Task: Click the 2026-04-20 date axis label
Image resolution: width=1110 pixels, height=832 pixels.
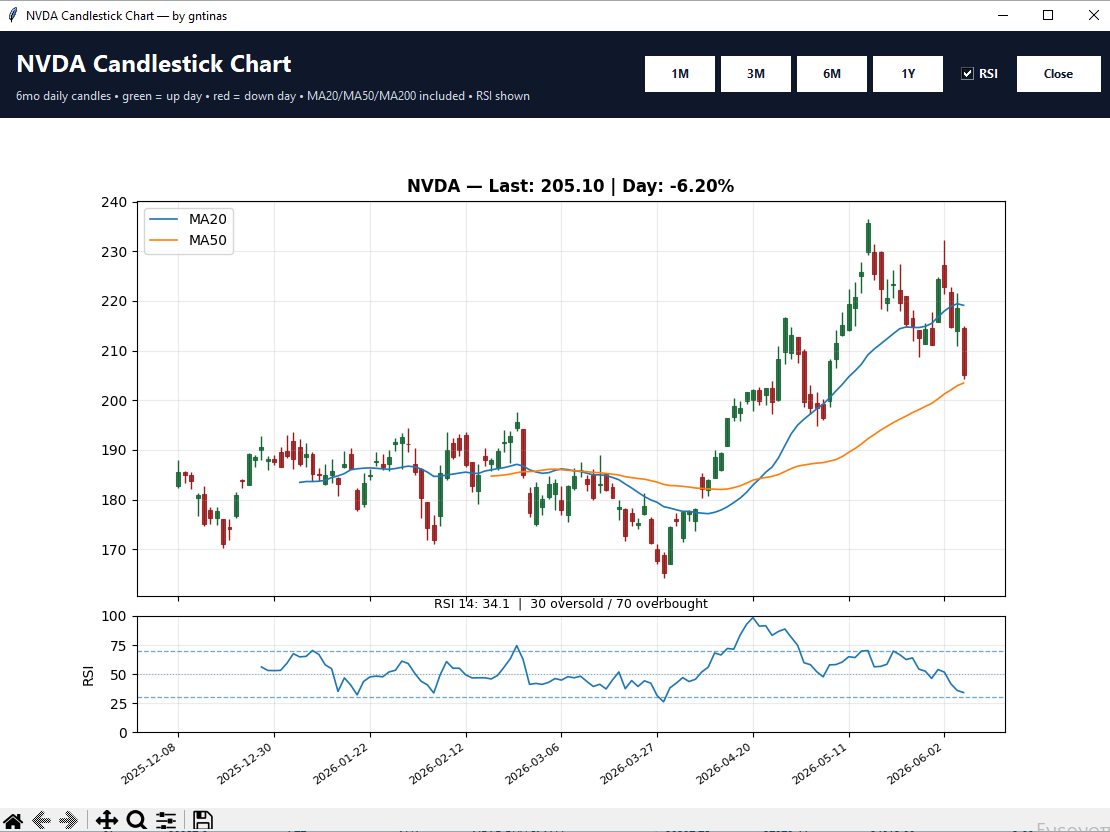Action: 723,765
